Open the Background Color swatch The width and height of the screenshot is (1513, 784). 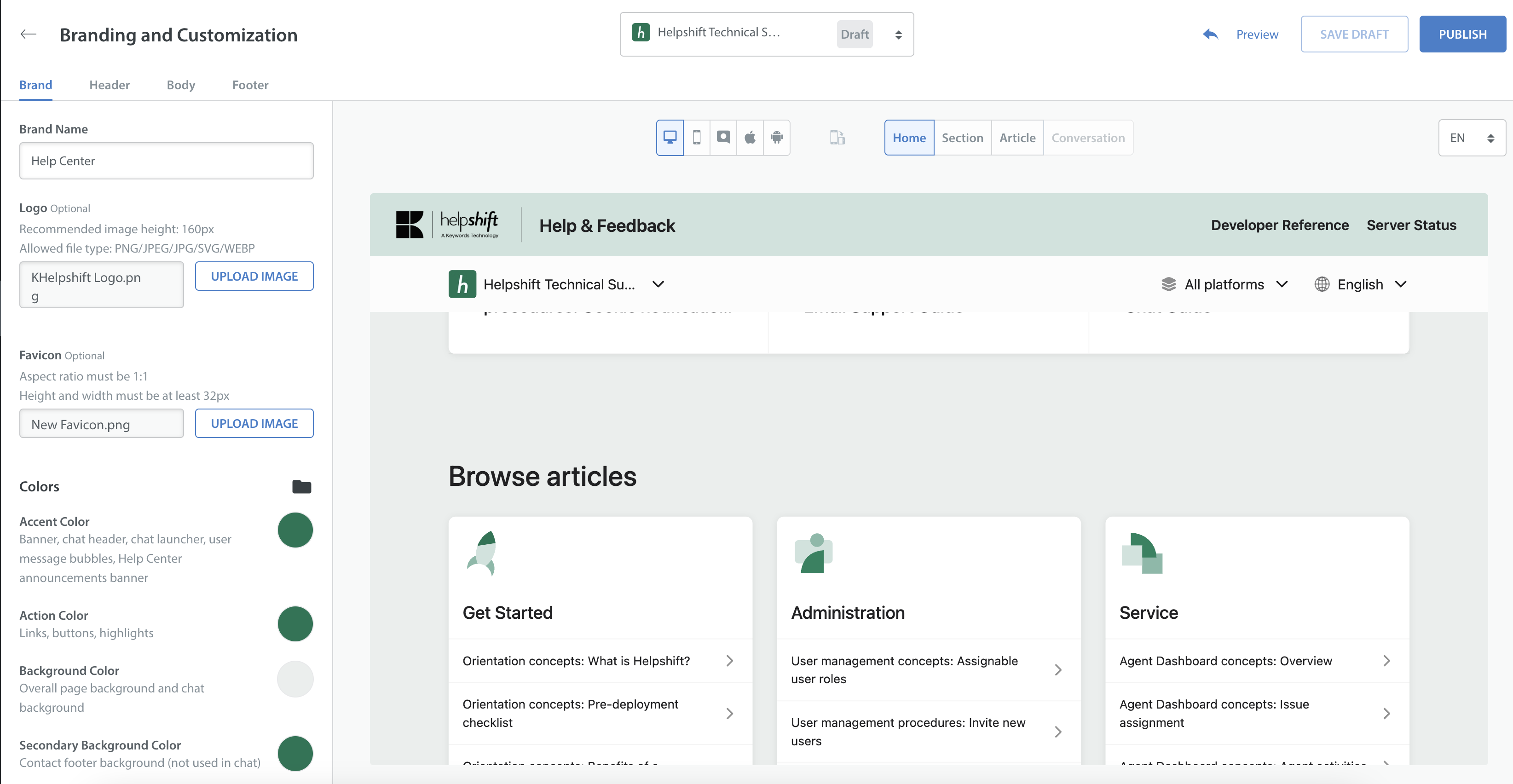295,680
